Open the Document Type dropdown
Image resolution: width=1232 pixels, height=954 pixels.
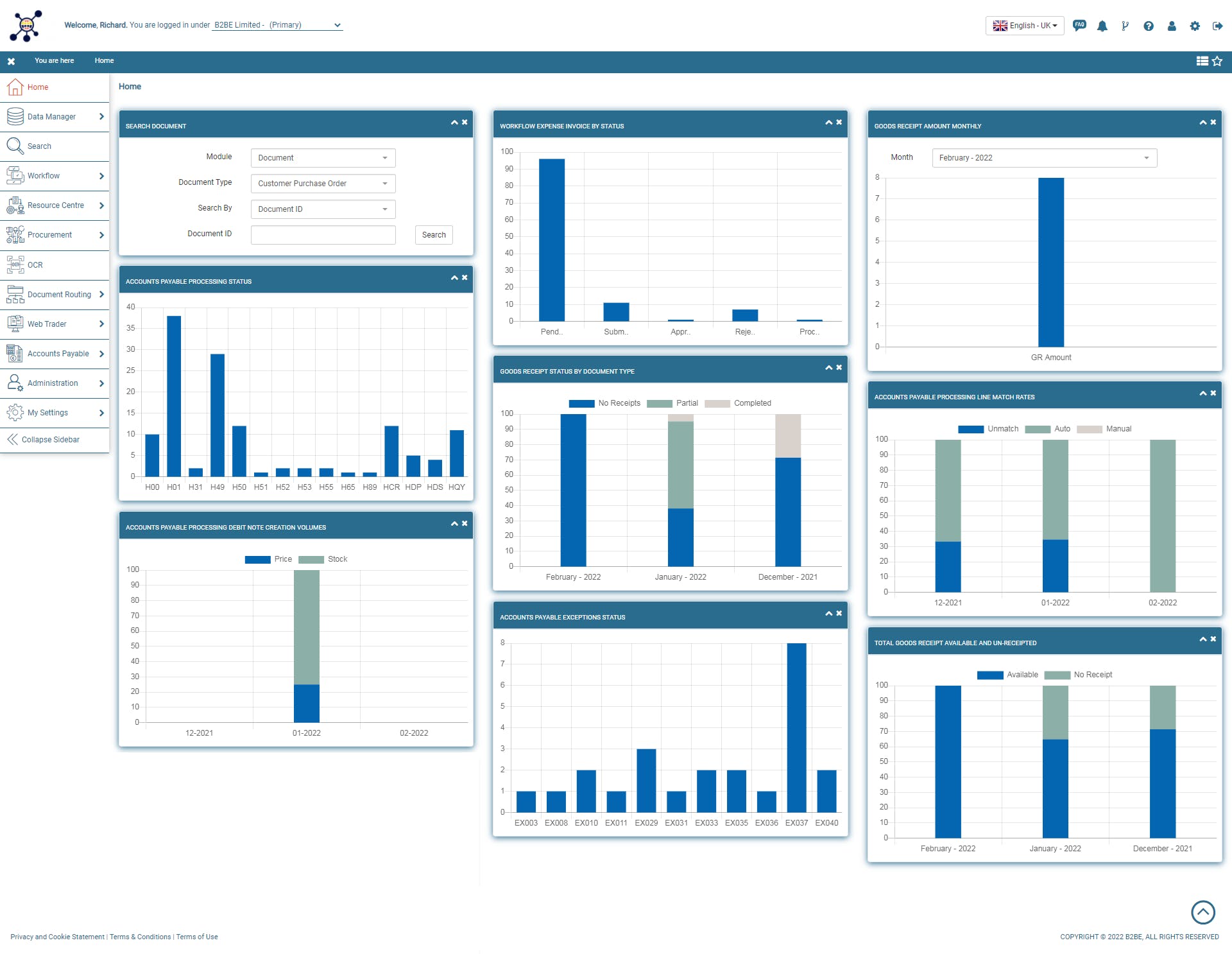click(323, 184)
